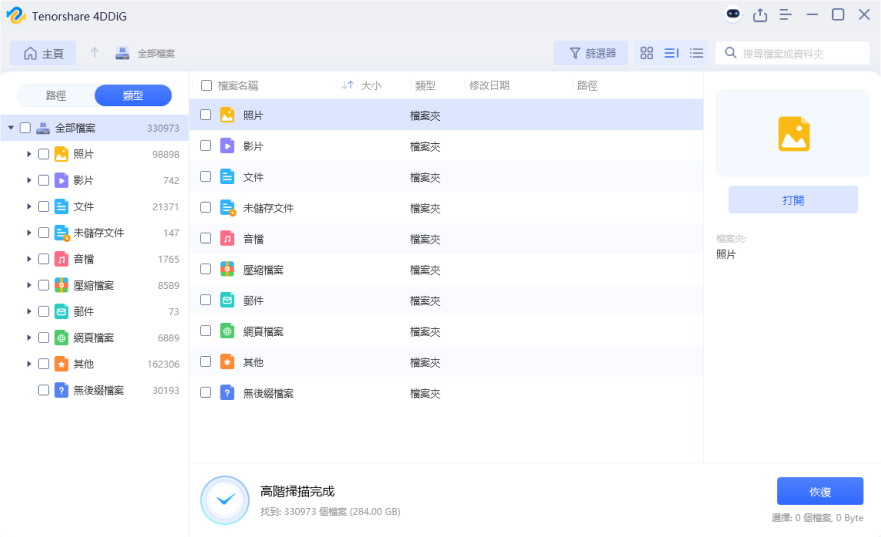Check the 照片 checkbox in sidebar tree
The width and height of the screenshot is (881, 537).
pyautogui.click(x=43, y=154)
